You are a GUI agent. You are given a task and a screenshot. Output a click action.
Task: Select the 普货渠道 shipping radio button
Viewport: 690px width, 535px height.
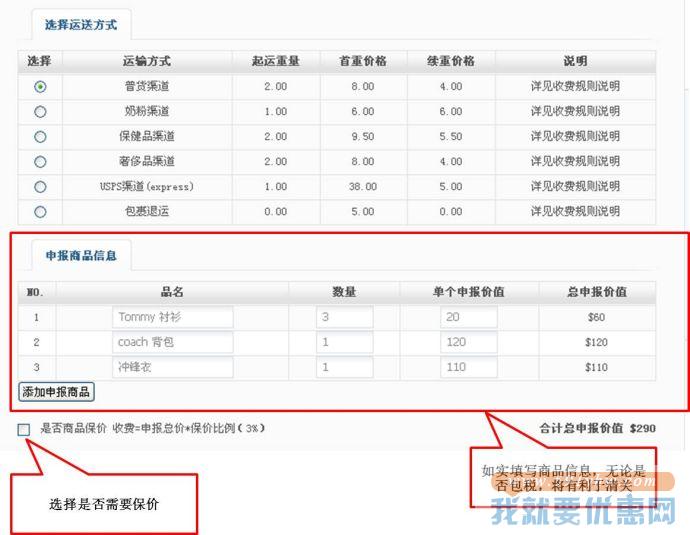coord(40,87)
